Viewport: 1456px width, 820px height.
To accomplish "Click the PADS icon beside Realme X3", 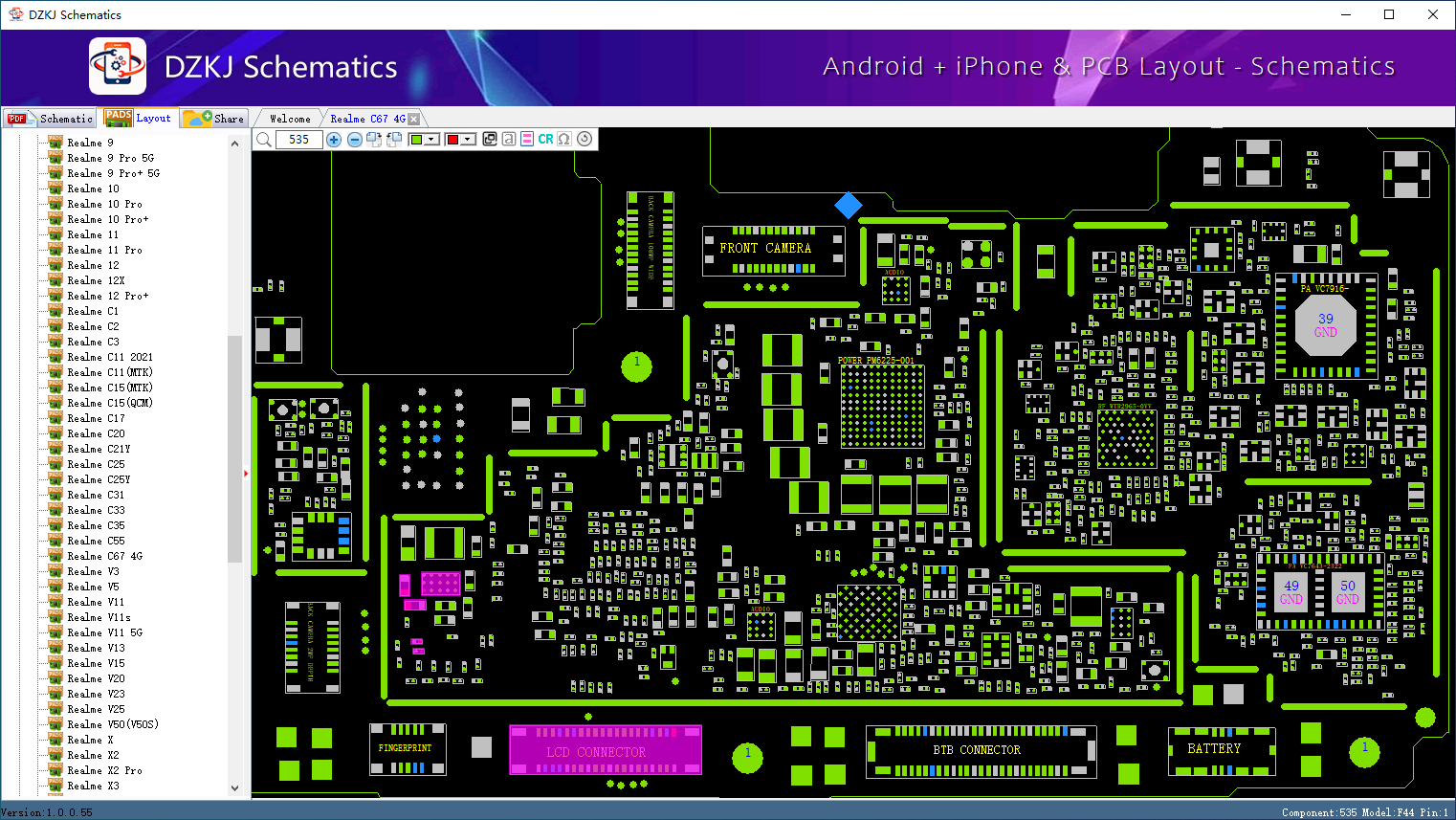I will (x=55, y=786).
